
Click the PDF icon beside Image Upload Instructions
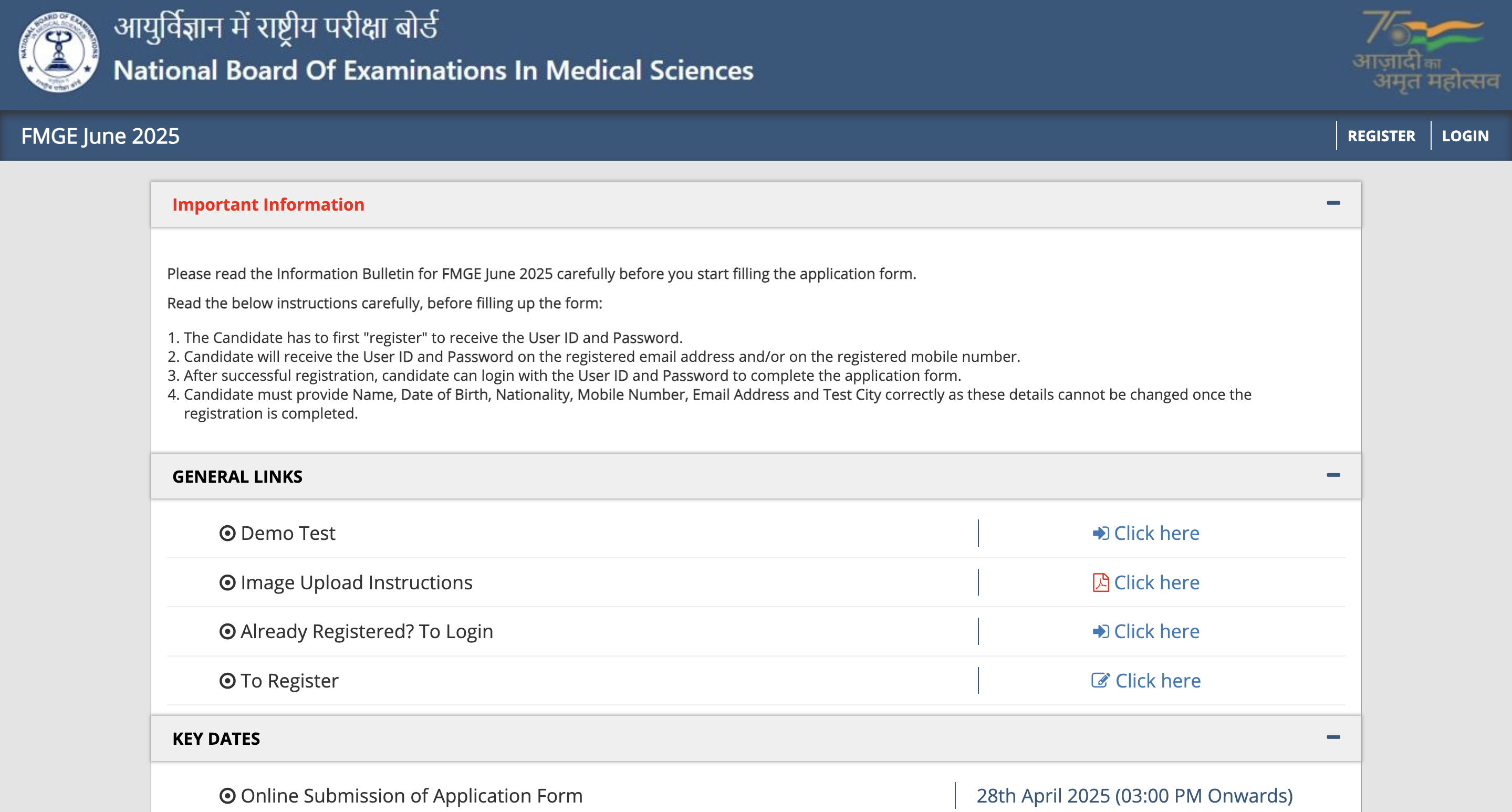point(1101,582)
